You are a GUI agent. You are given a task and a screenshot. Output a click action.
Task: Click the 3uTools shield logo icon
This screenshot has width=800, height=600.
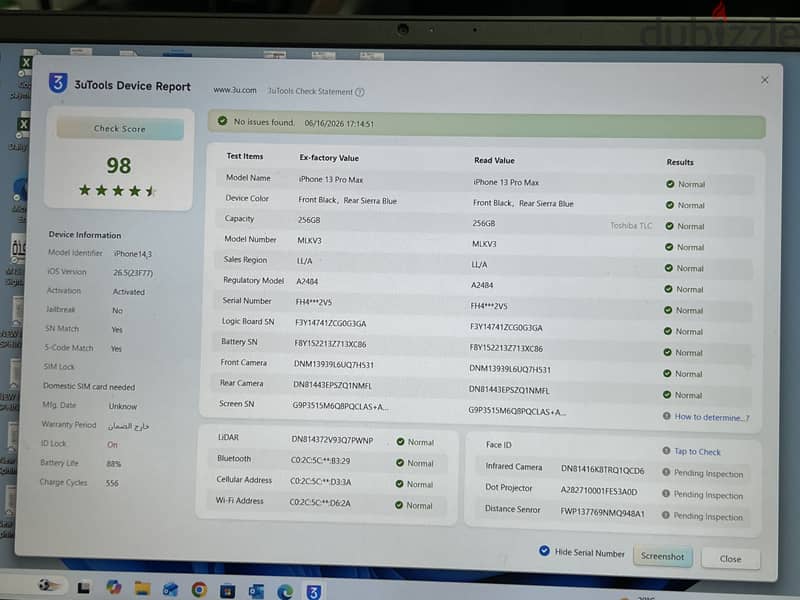click(x=58, y=83)
